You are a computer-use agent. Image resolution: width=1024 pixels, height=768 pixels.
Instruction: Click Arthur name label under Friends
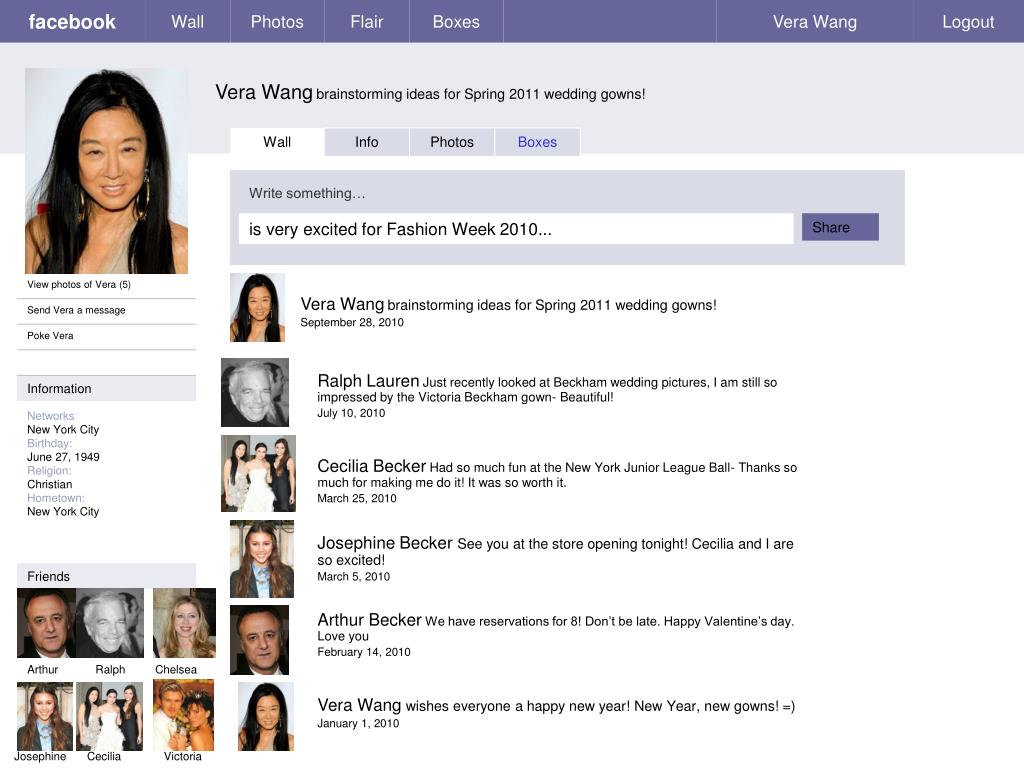pos(42,669)
